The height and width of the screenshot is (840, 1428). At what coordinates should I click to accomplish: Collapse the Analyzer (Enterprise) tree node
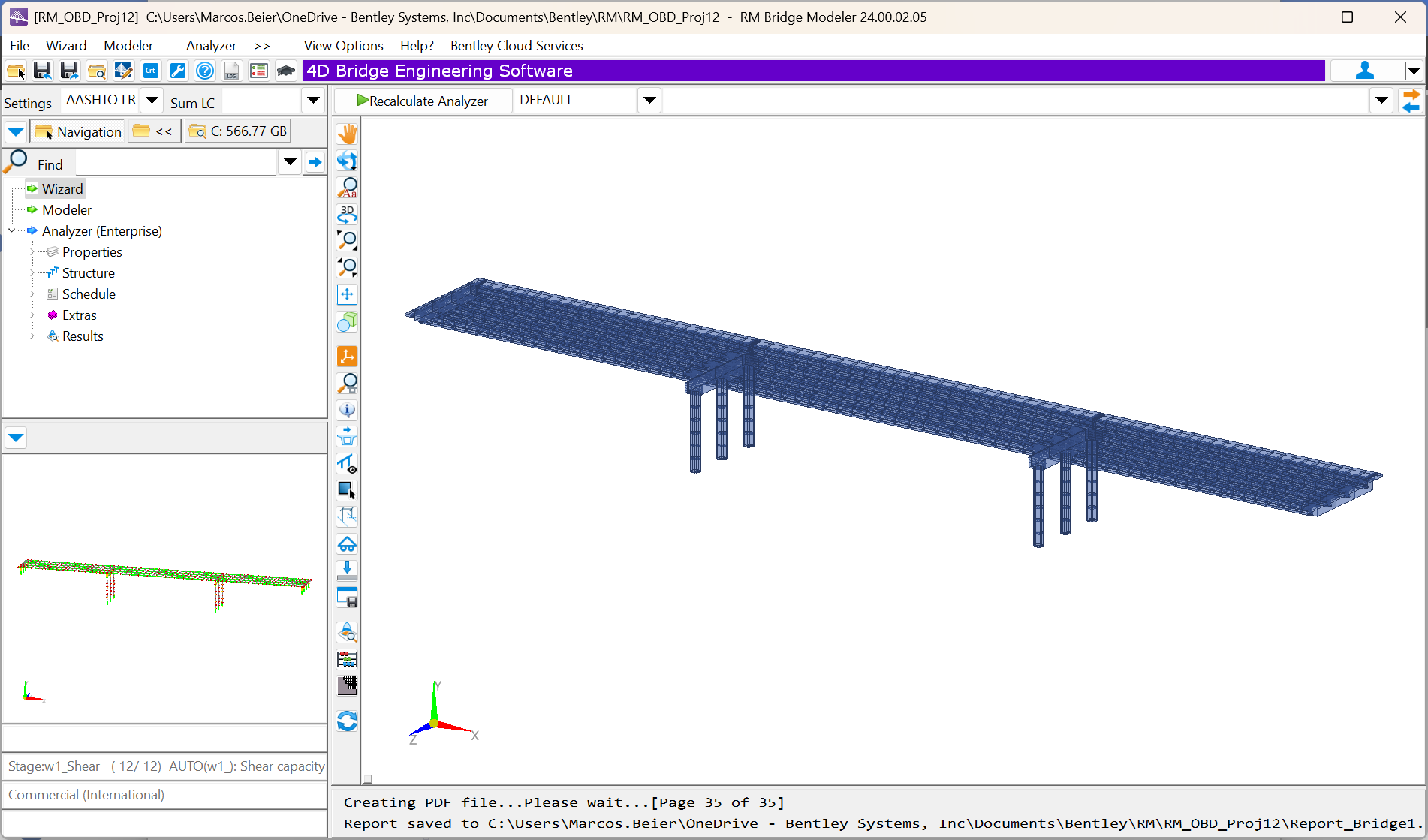tap(11, 231)
